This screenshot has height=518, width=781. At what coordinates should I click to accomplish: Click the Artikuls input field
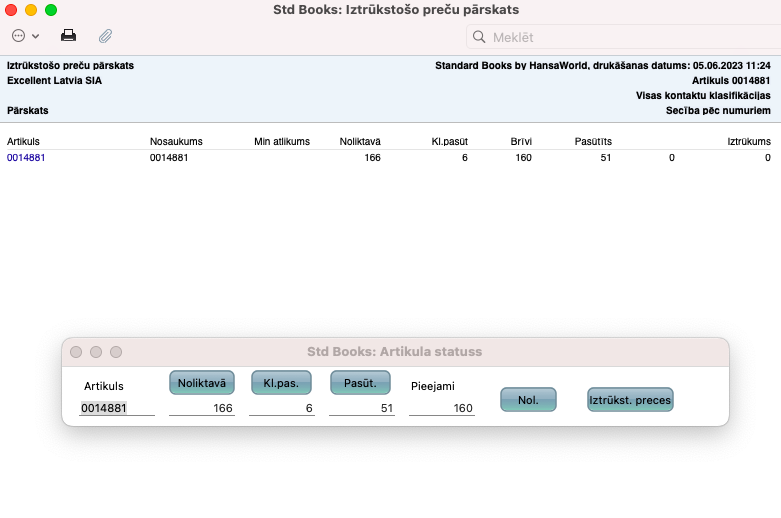pos(117,408)
